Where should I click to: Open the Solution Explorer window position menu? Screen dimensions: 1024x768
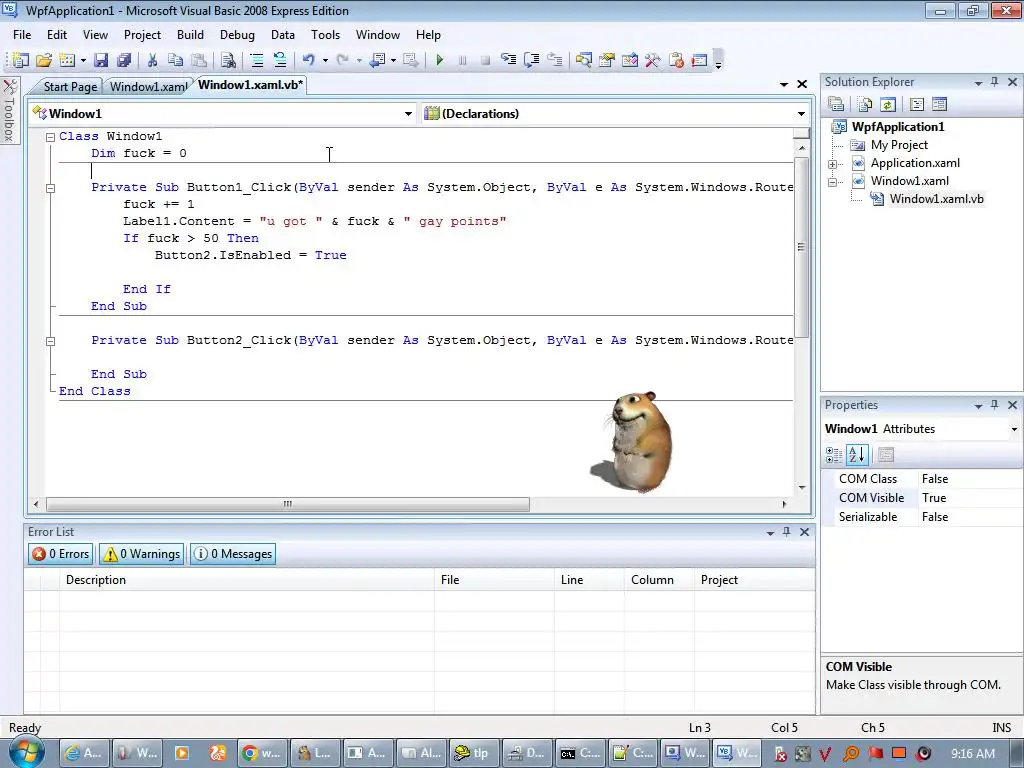pos(978,82)
